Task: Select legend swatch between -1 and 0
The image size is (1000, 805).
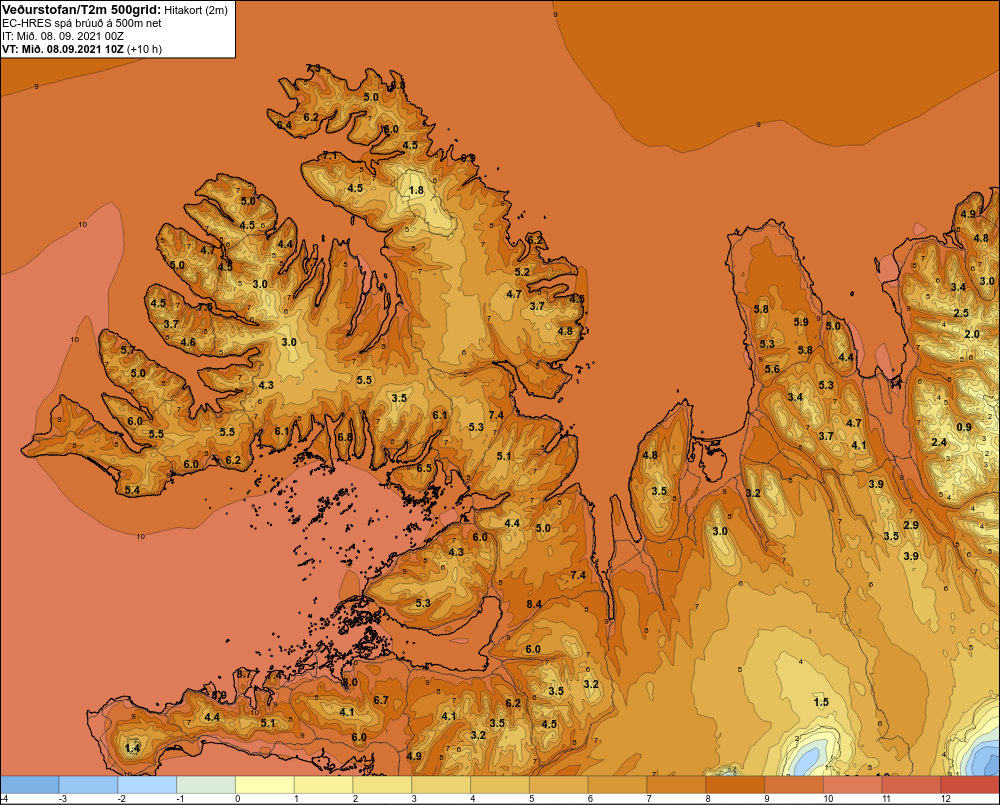Action: pyautogui.click(x=206, y=784)
